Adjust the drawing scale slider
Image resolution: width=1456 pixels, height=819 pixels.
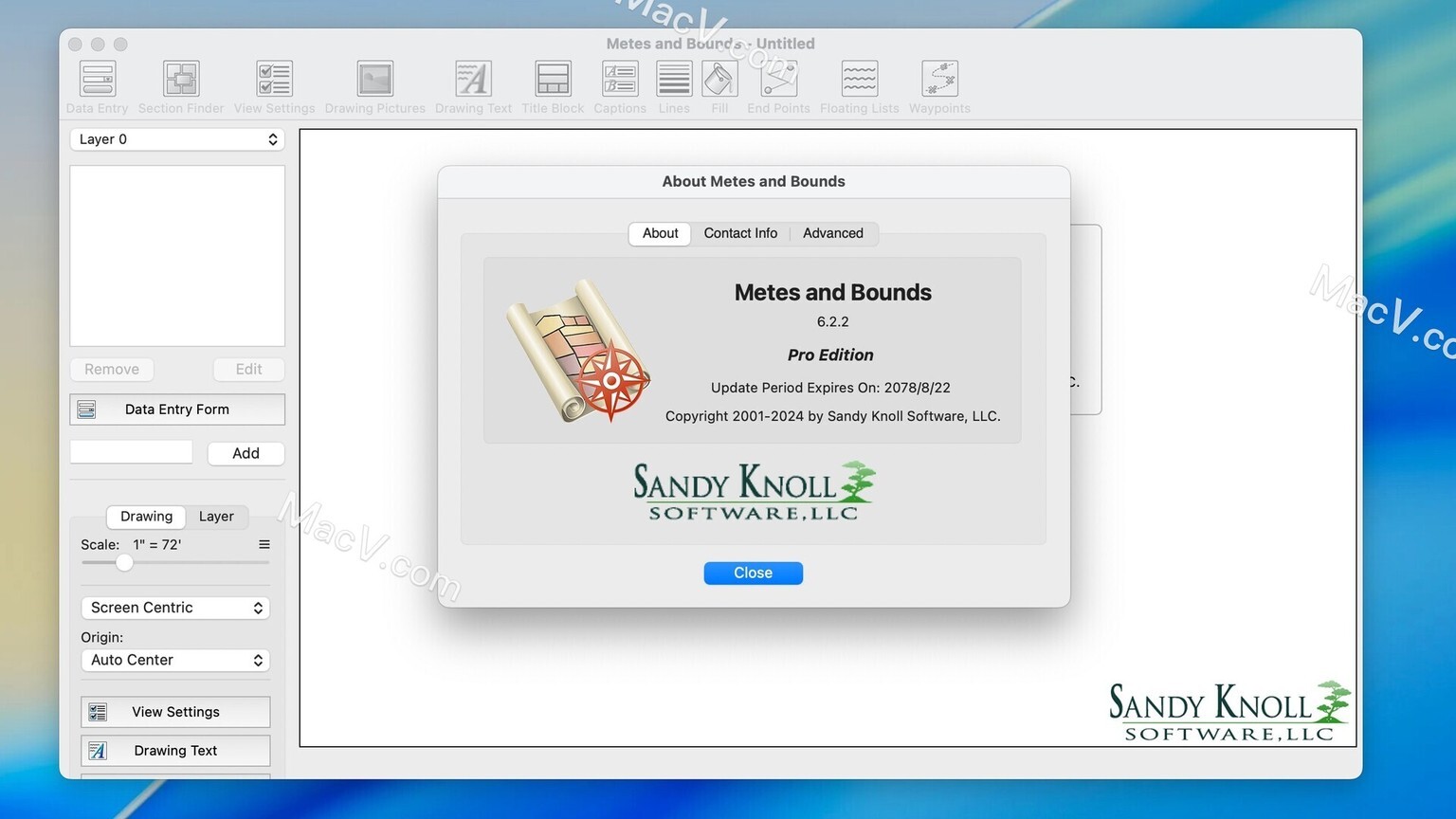click(124, 563)
